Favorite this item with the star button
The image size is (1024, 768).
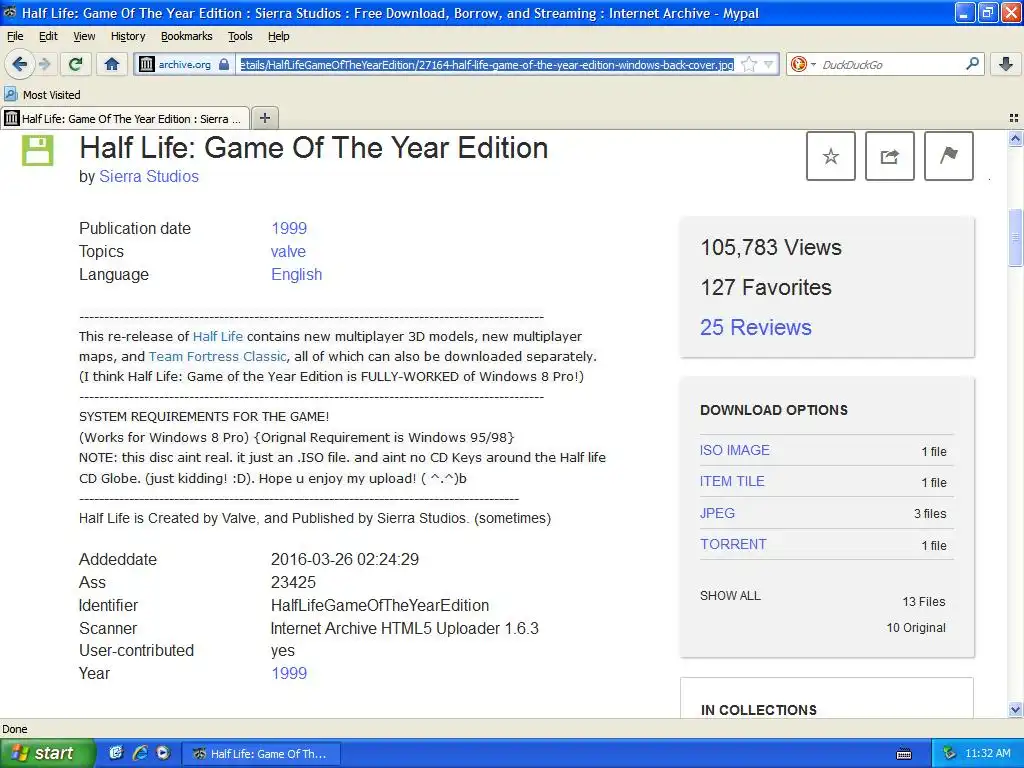click(x=831, y=156)
